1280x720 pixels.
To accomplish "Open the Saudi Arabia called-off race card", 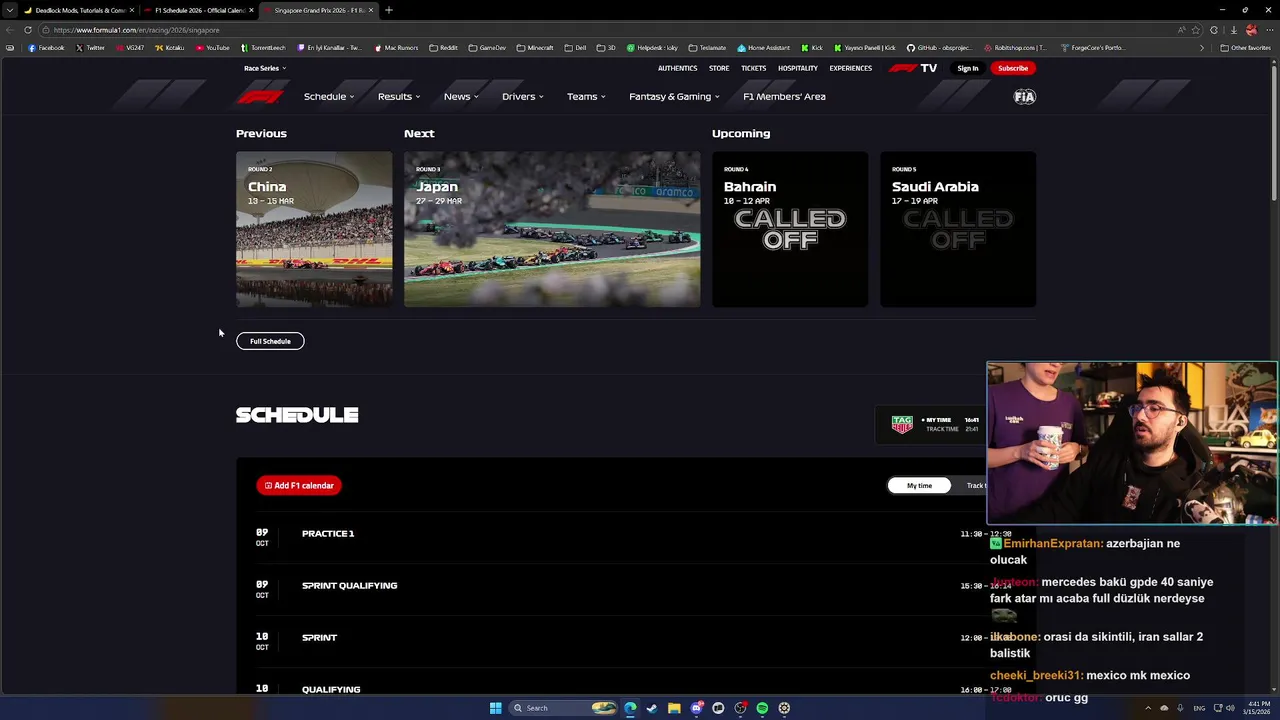I will 958,229.
